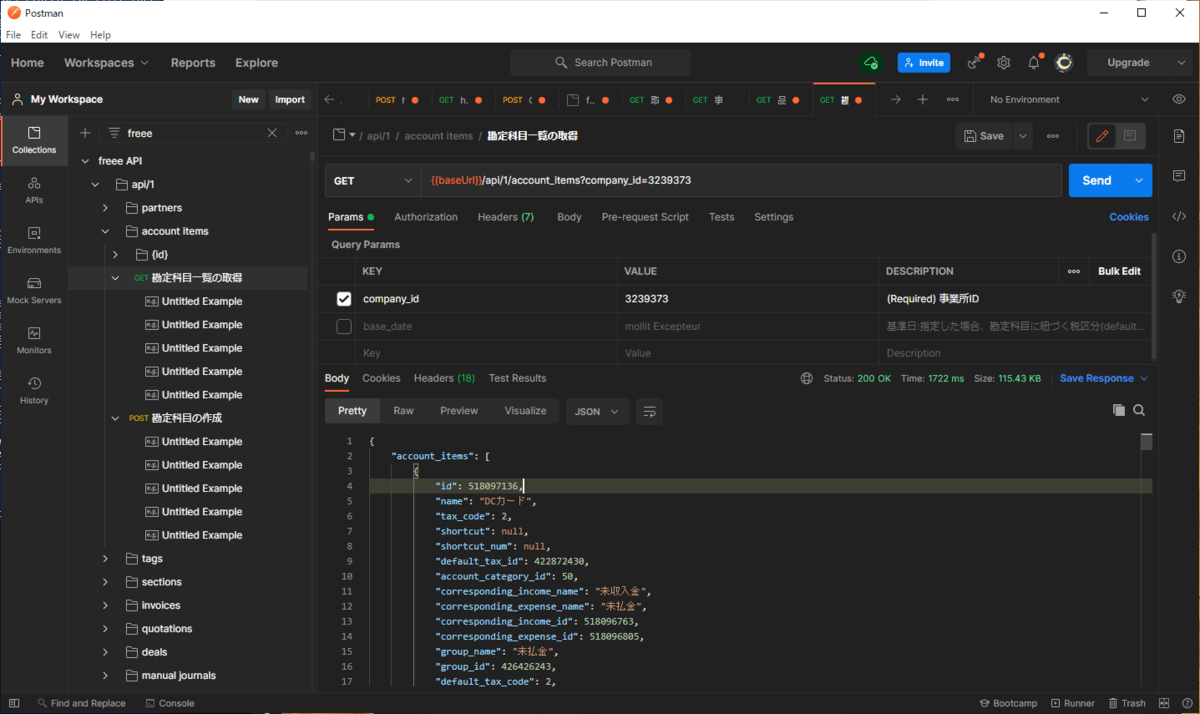Image resolution: width=1200 pixels, height=714 pixels.
Task: Open the Test Results response tab
Action: [517, 378]
